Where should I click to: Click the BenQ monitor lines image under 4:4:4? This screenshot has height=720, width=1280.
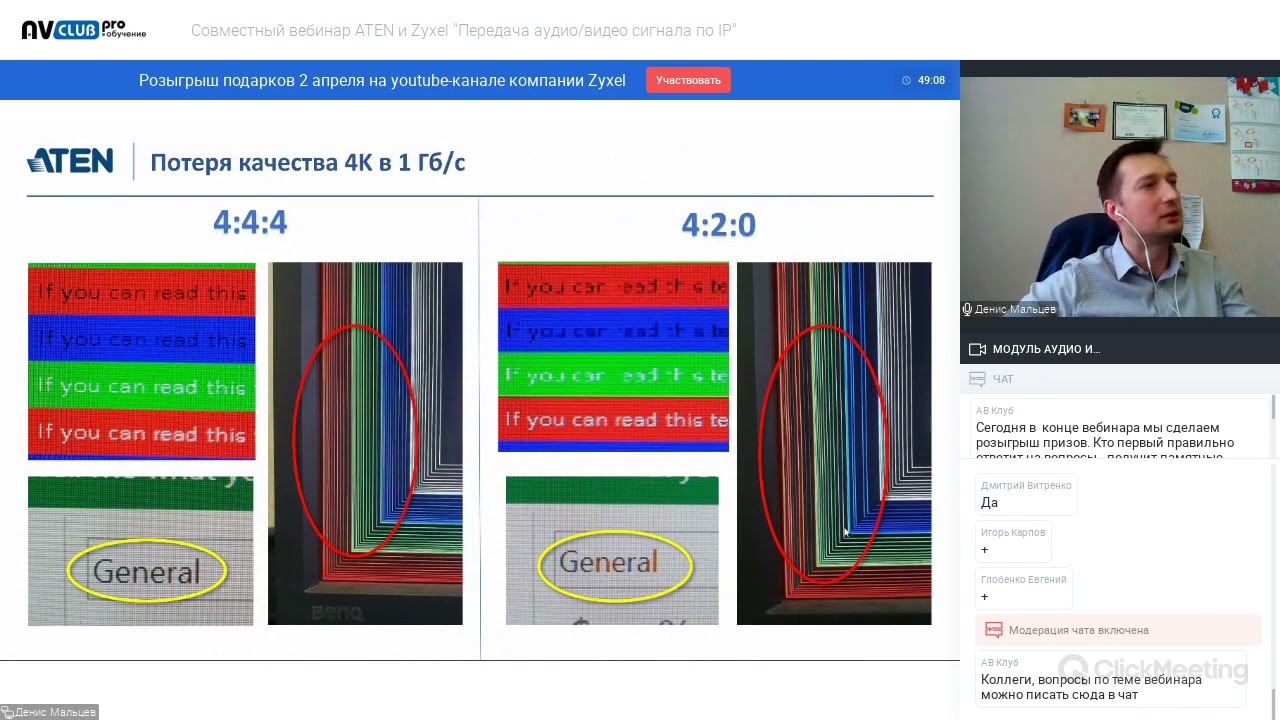point(365,443)
